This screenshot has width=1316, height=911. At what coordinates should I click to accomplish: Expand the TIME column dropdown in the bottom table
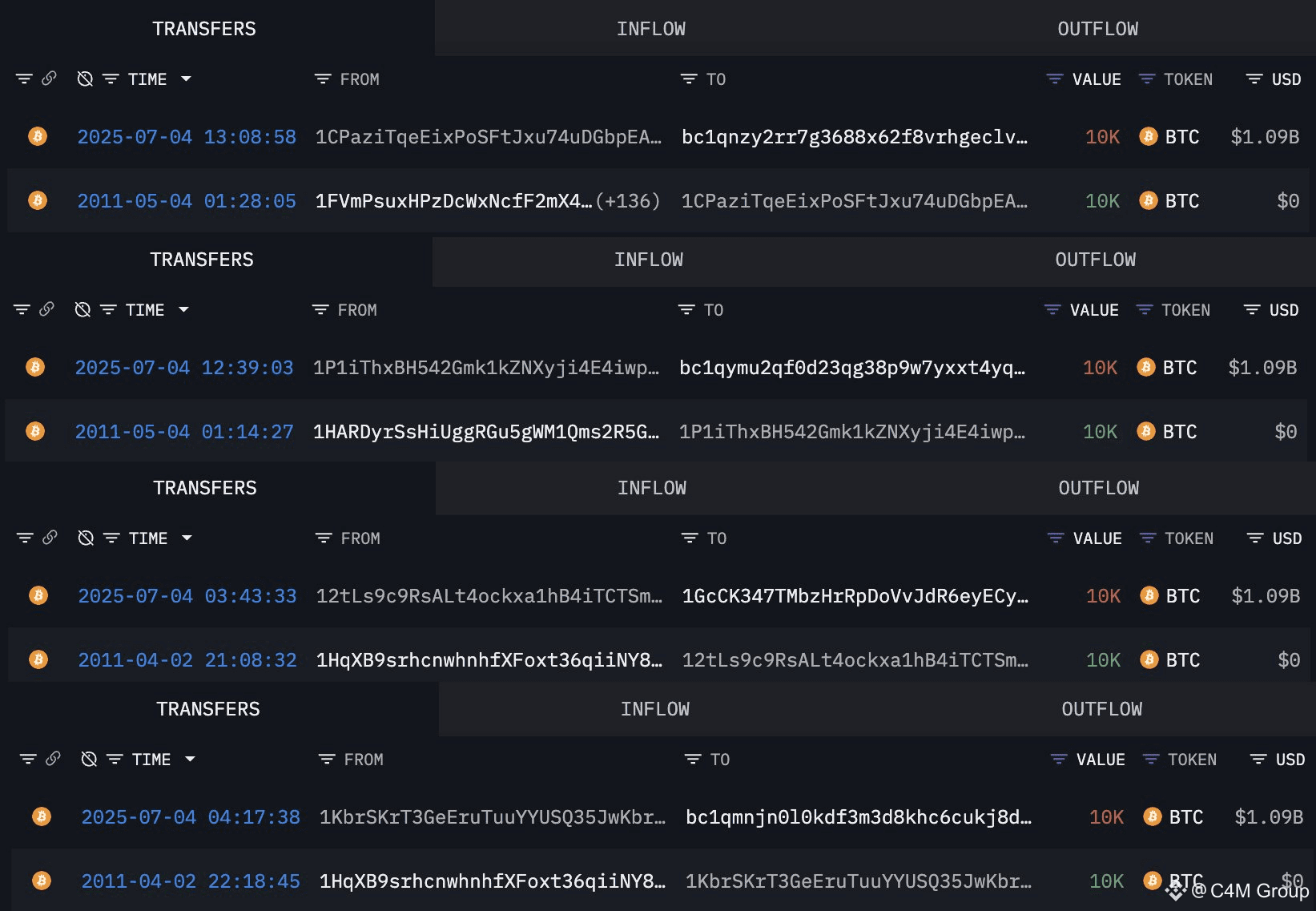190,759
